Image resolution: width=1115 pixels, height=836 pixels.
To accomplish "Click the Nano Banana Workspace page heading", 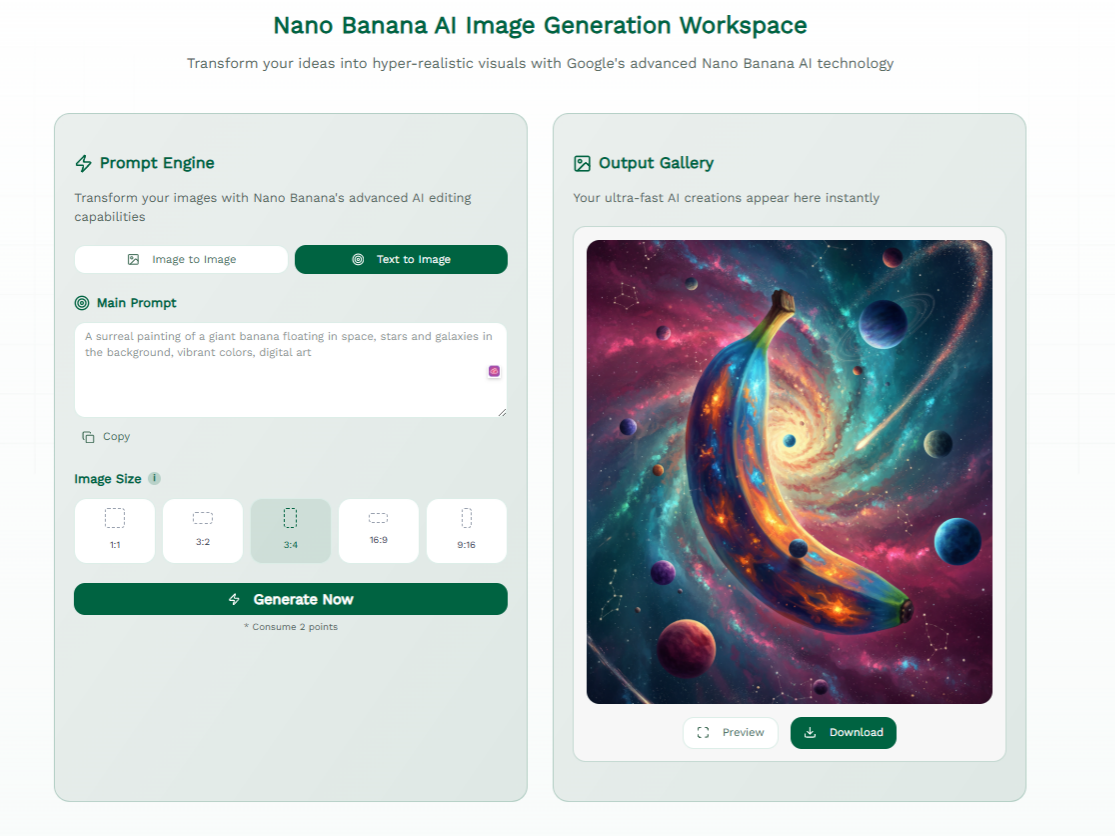I will click(540, 25).
